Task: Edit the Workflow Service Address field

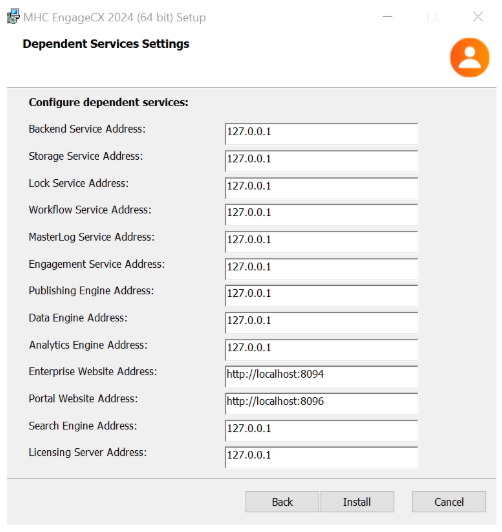Action: point(321,215)
